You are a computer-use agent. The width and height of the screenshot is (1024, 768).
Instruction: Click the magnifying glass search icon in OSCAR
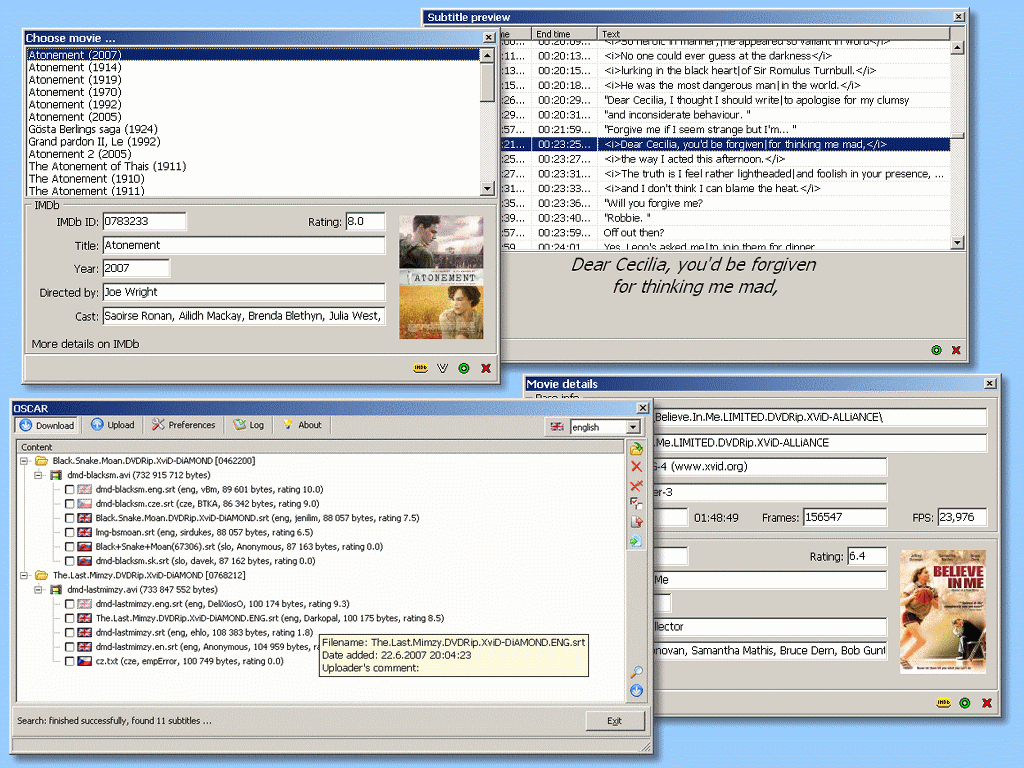(x=636, y=672)
